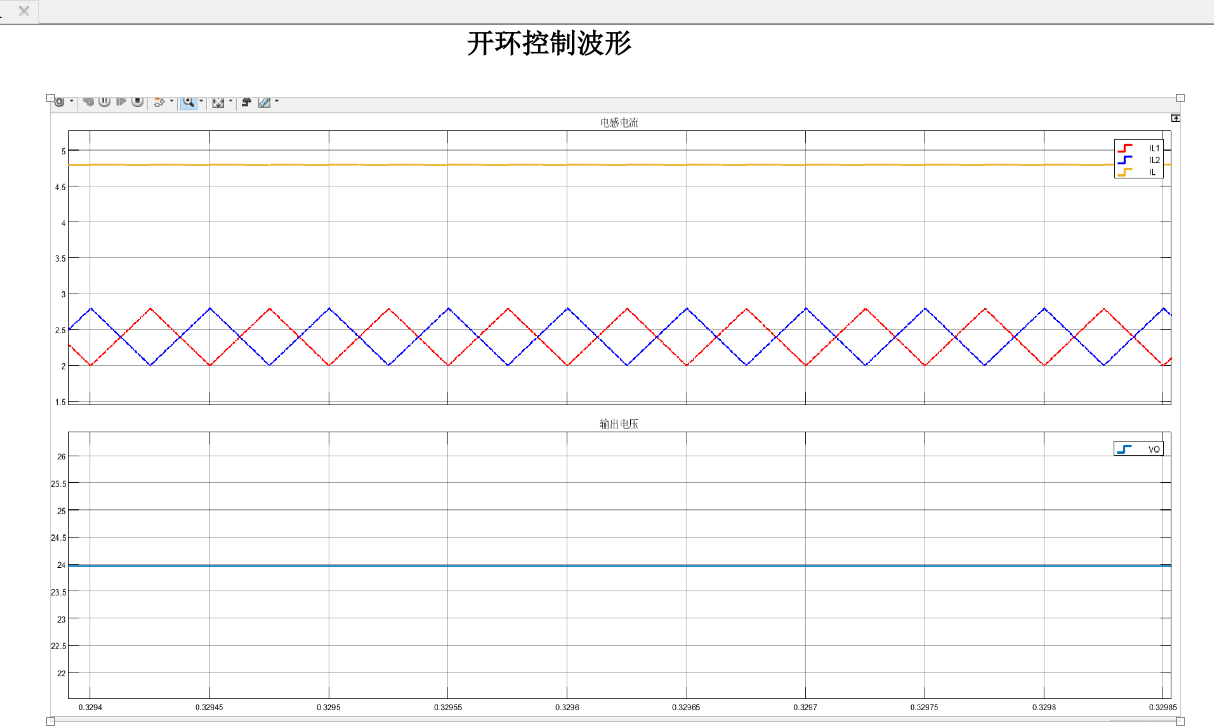Expand dropdown arrow next to configuration gear

(72, 101)
